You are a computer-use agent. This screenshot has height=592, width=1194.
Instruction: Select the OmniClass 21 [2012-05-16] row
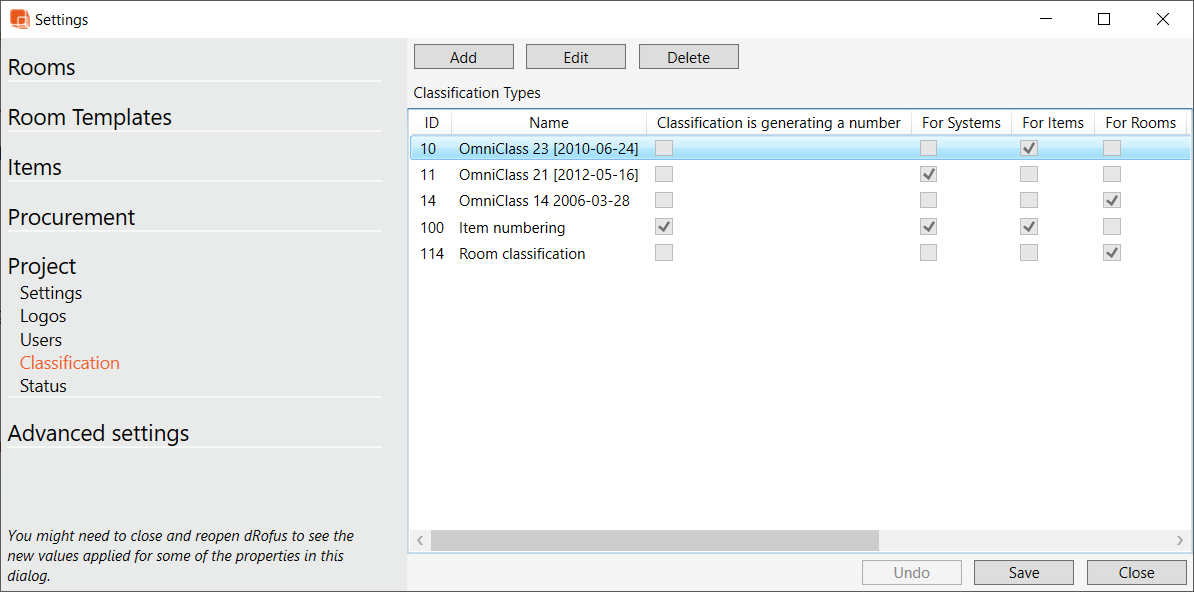(799, 174)
